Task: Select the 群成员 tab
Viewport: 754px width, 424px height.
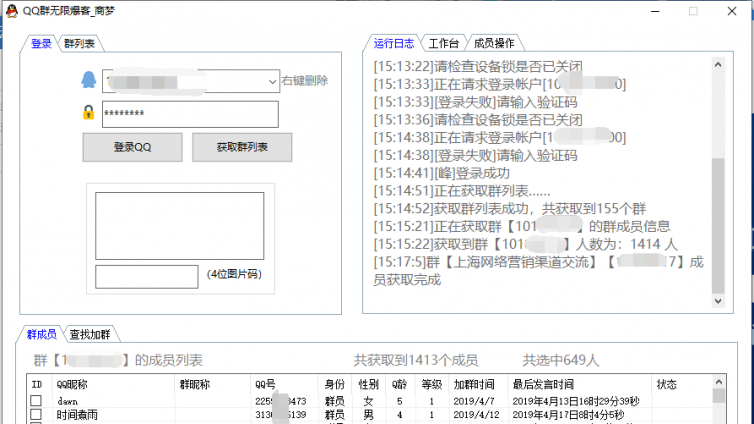Action: pos(41,334)
